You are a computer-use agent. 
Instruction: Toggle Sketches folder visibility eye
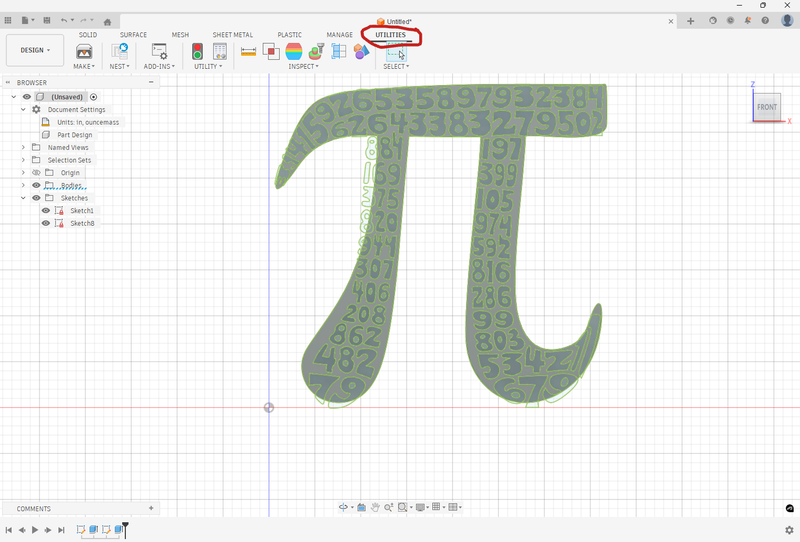(36, 198)
